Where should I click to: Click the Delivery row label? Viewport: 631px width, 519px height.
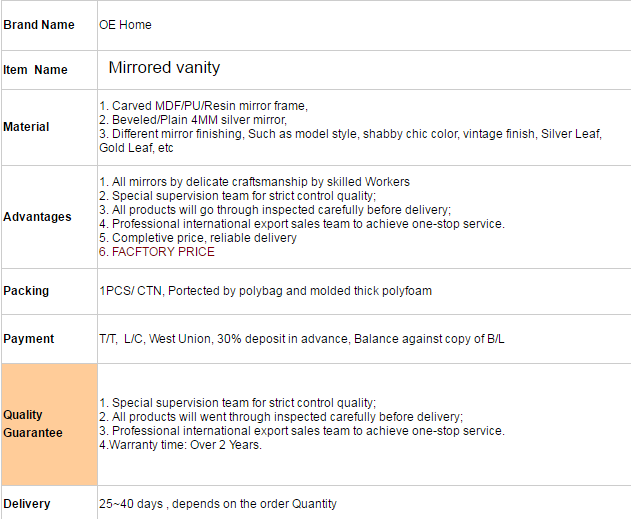coord(27,504)
